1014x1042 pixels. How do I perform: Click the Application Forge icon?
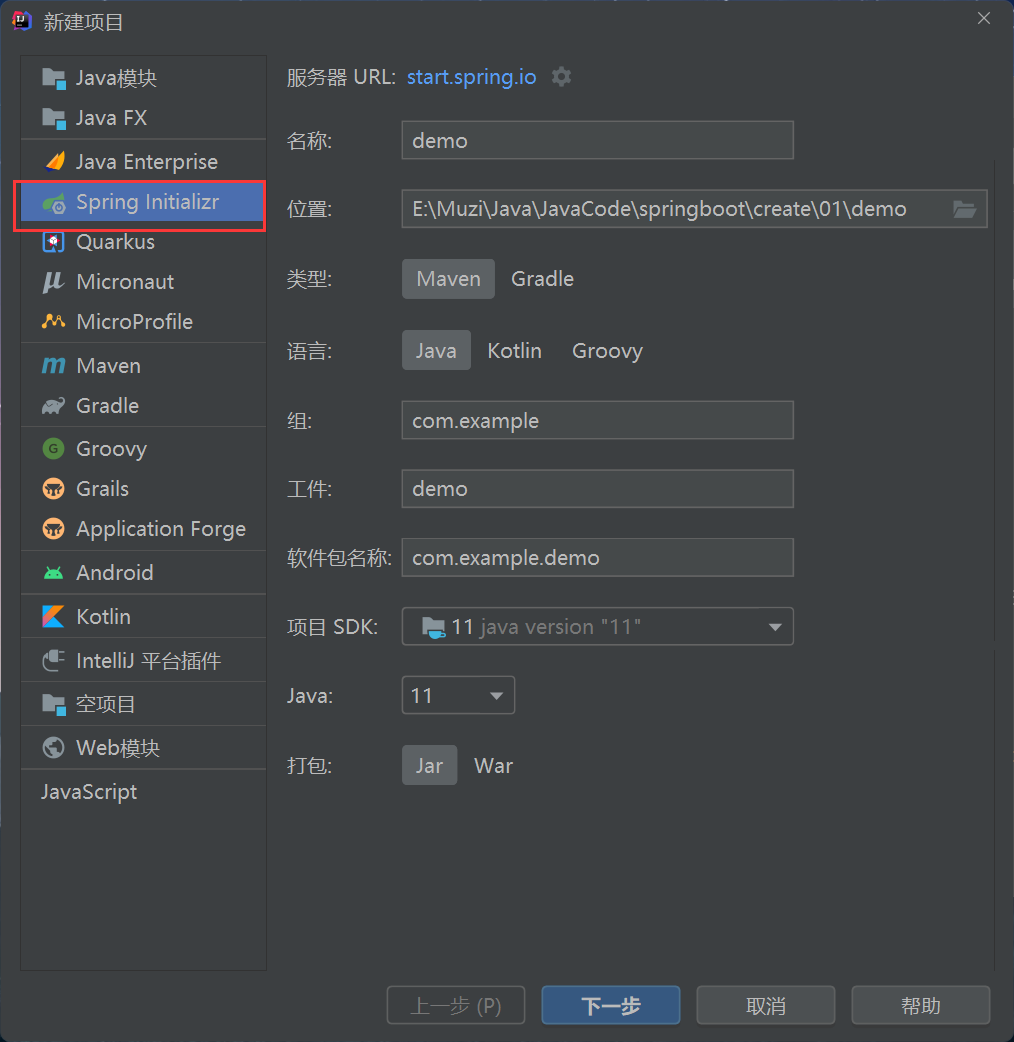coord(54,528)
